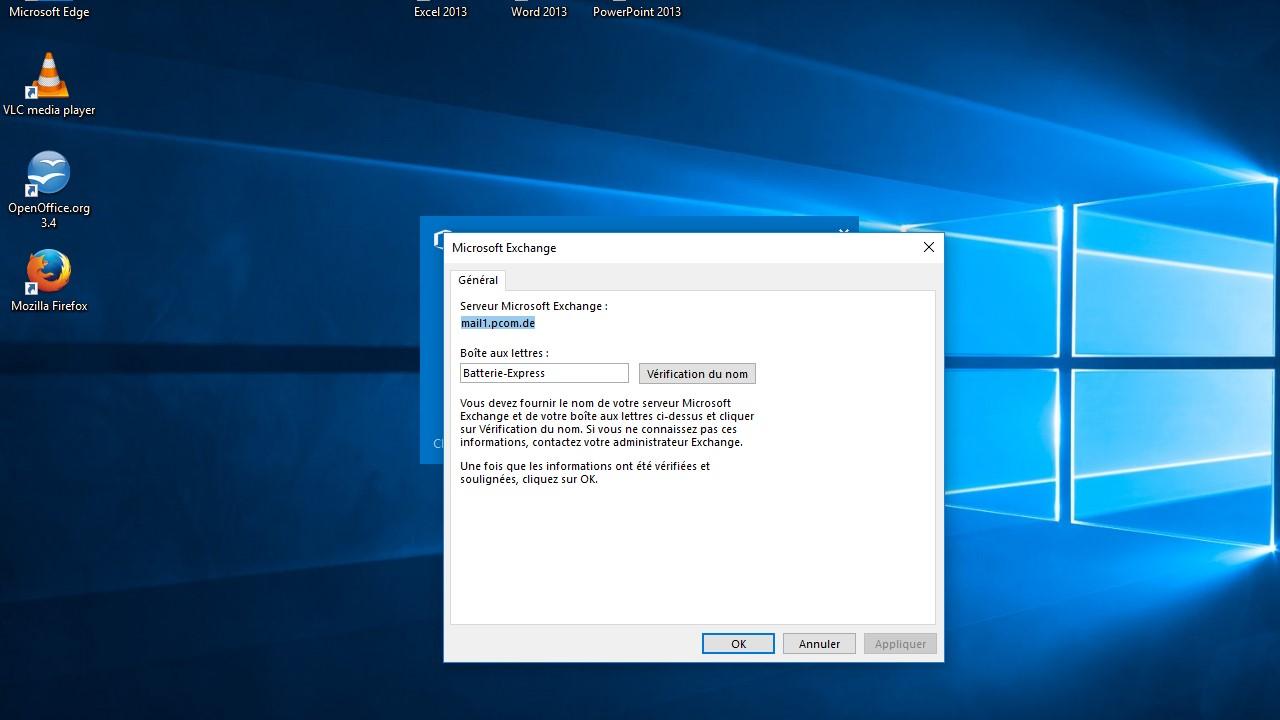Click the Serveur Microsoft Exchange label
This screenshot has width=1280, height=720.
click(534, 306)
